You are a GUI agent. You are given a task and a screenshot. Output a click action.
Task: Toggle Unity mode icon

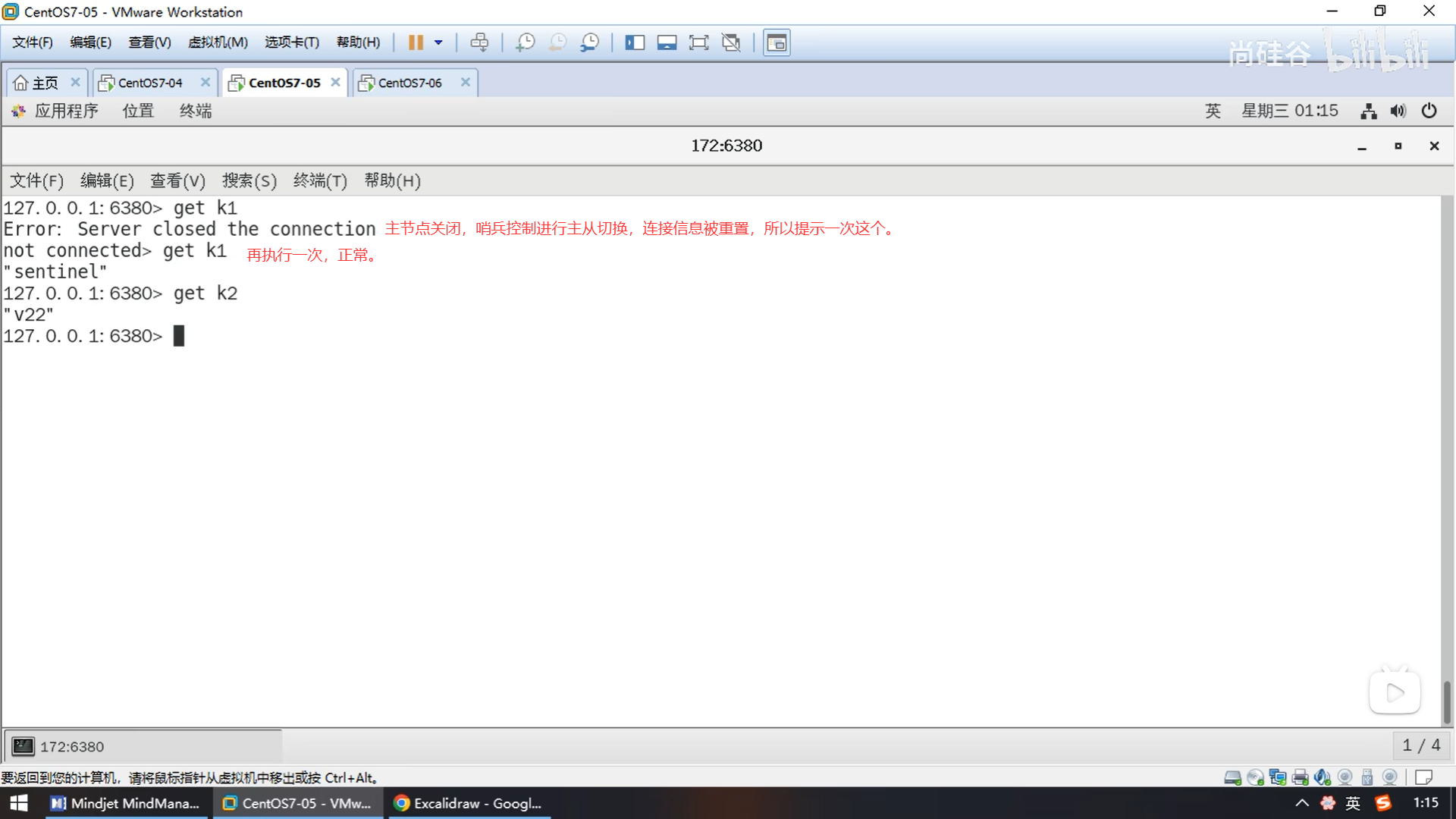(x=731, y=42)
